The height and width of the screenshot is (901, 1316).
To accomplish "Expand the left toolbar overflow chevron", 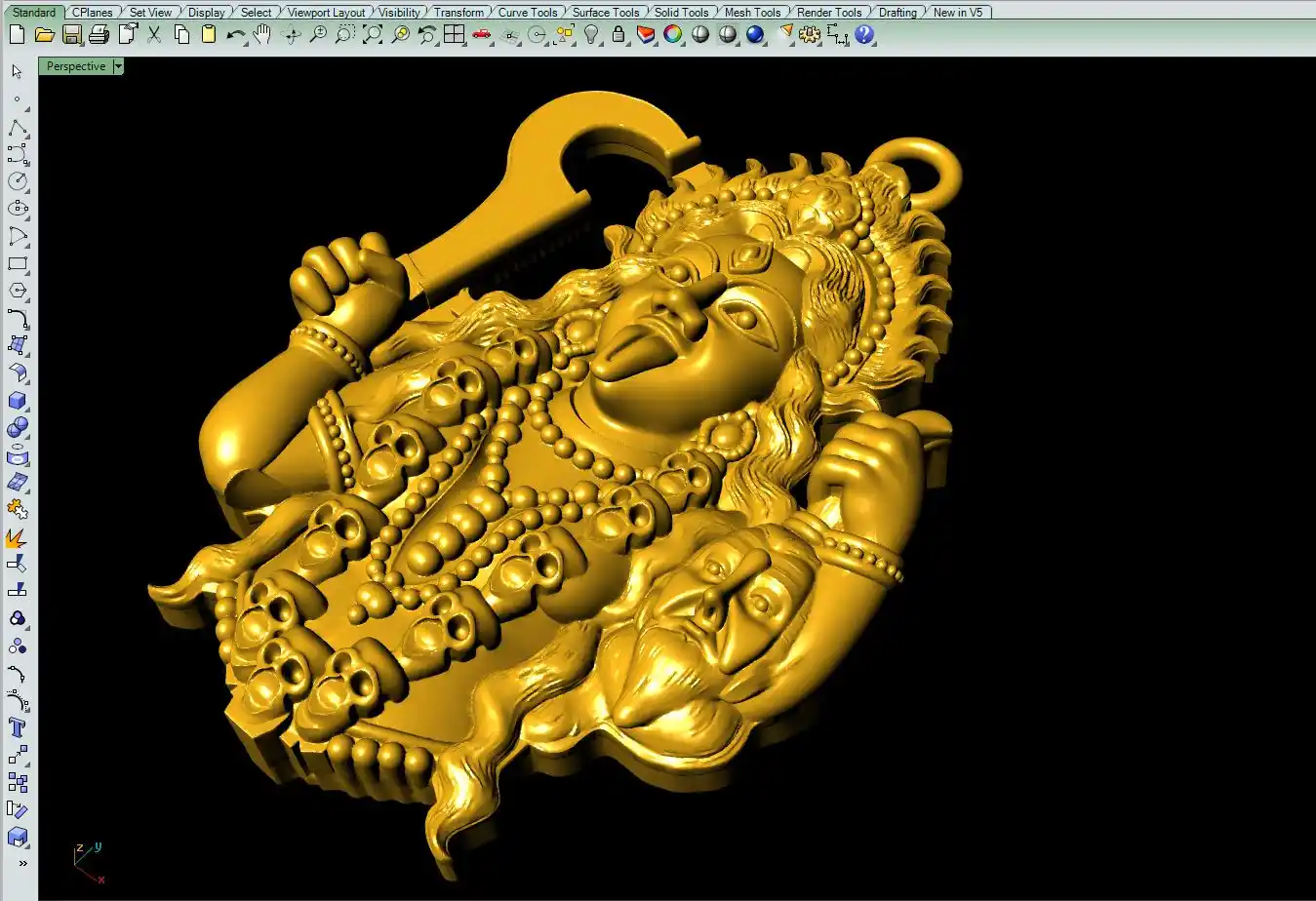I will coord(22,863).
